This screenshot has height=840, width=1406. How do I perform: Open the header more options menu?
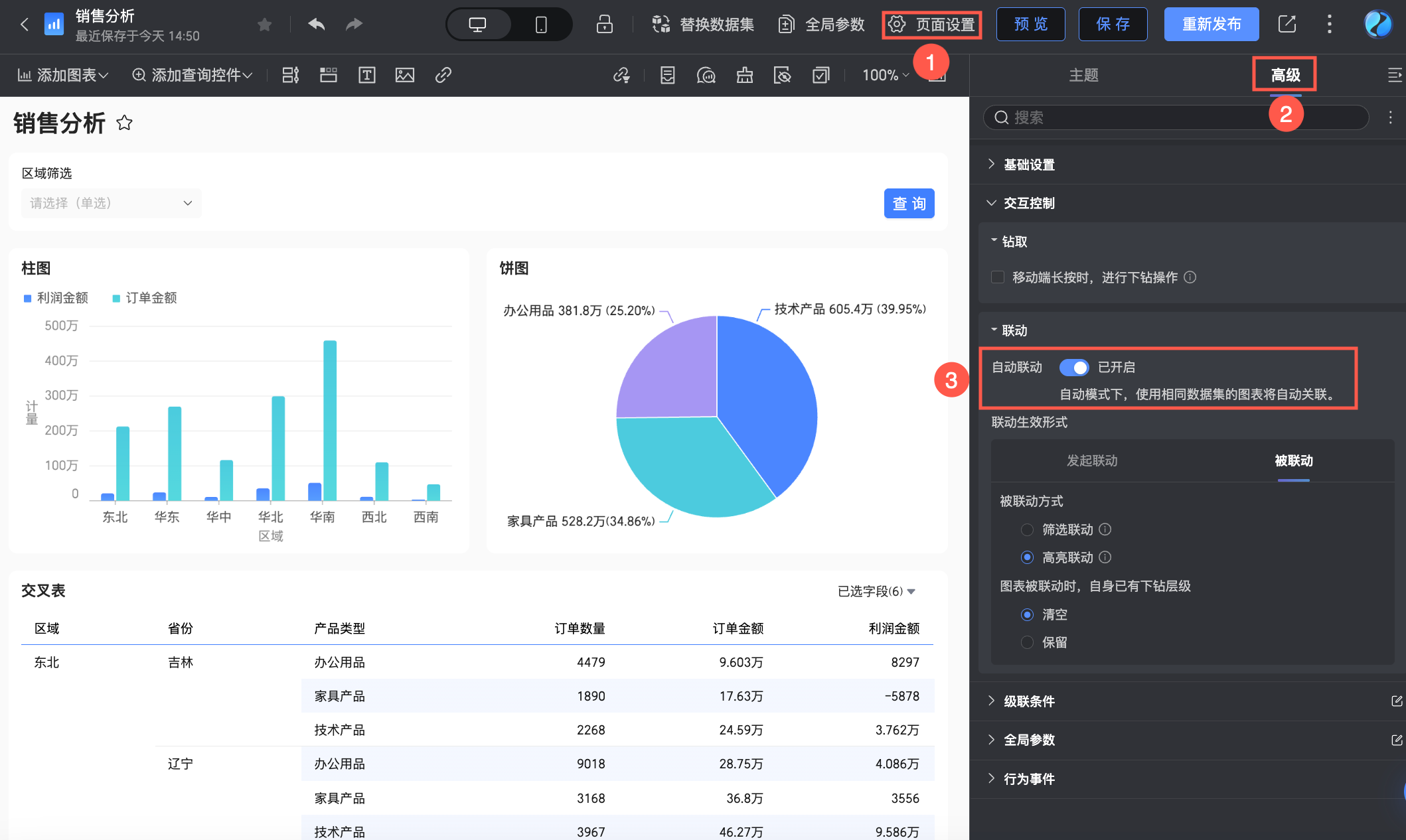click(1329, 25)
